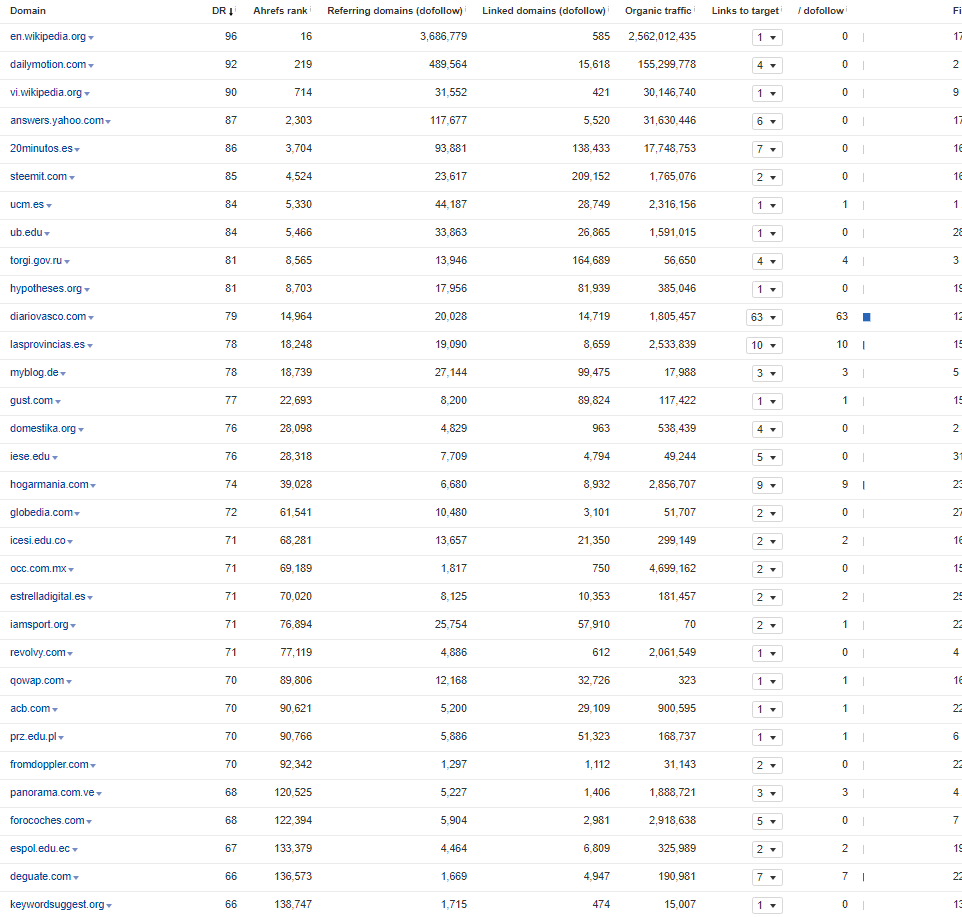Click info icon beside Referring domains header
Screen dimensions: 962x917
(466, 9)
